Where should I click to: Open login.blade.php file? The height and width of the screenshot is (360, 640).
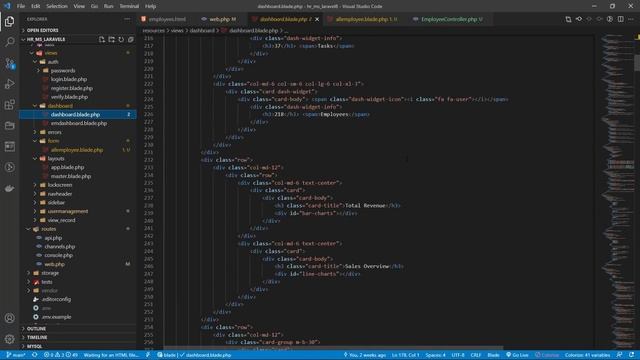point(78,80)
